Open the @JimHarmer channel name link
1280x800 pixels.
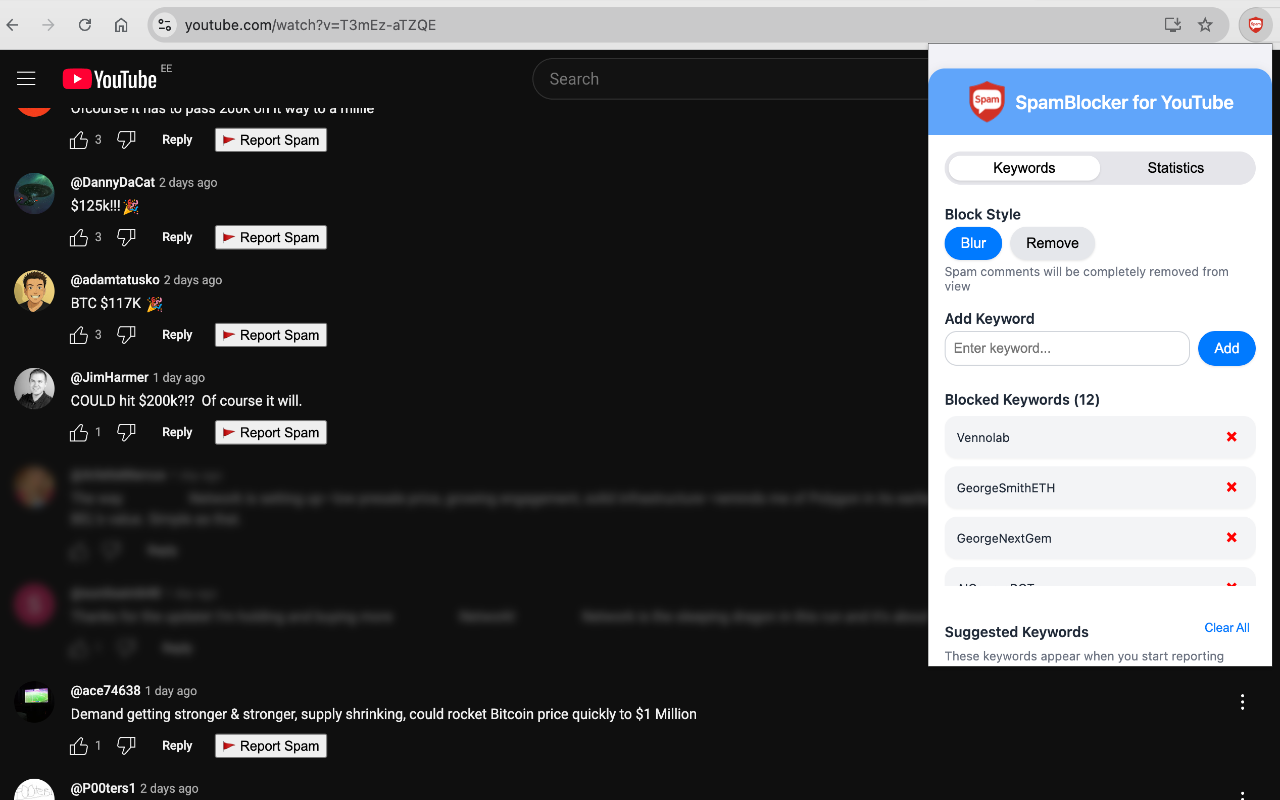coord(110,378)
